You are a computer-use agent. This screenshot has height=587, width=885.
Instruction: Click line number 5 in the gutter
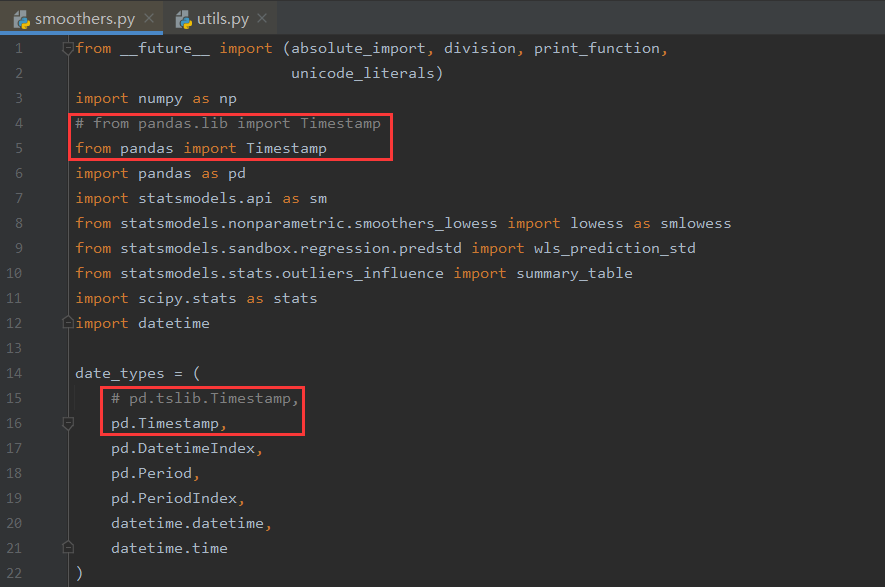click(19, 148)
